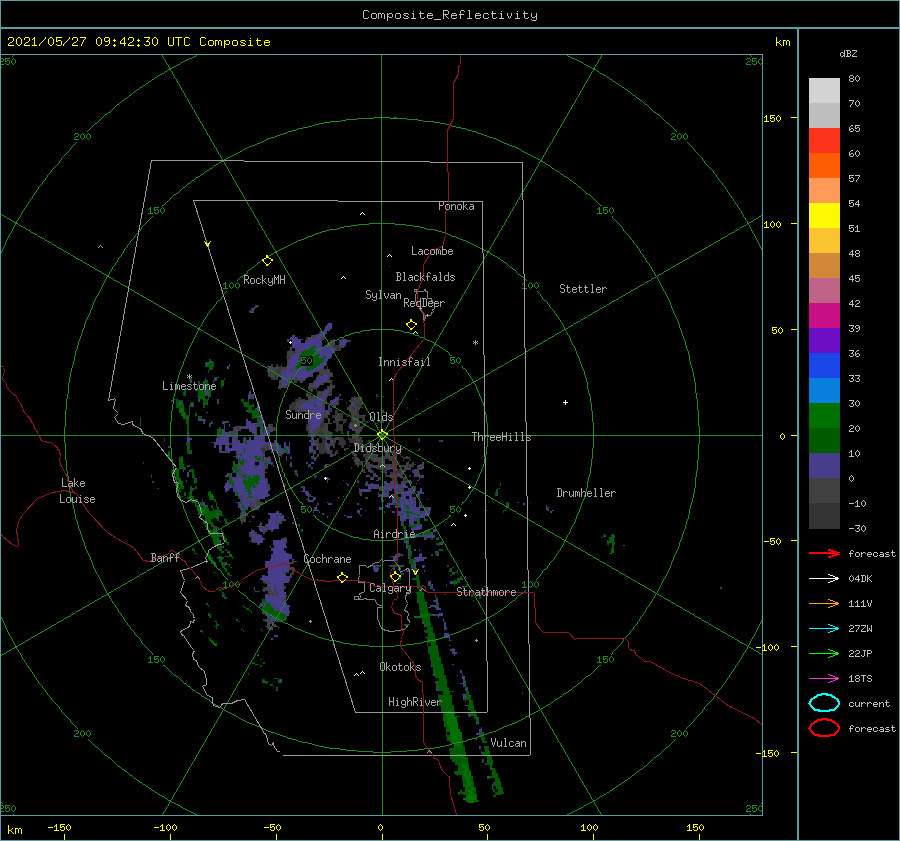Click the ThreeHills label

(501, 437)
